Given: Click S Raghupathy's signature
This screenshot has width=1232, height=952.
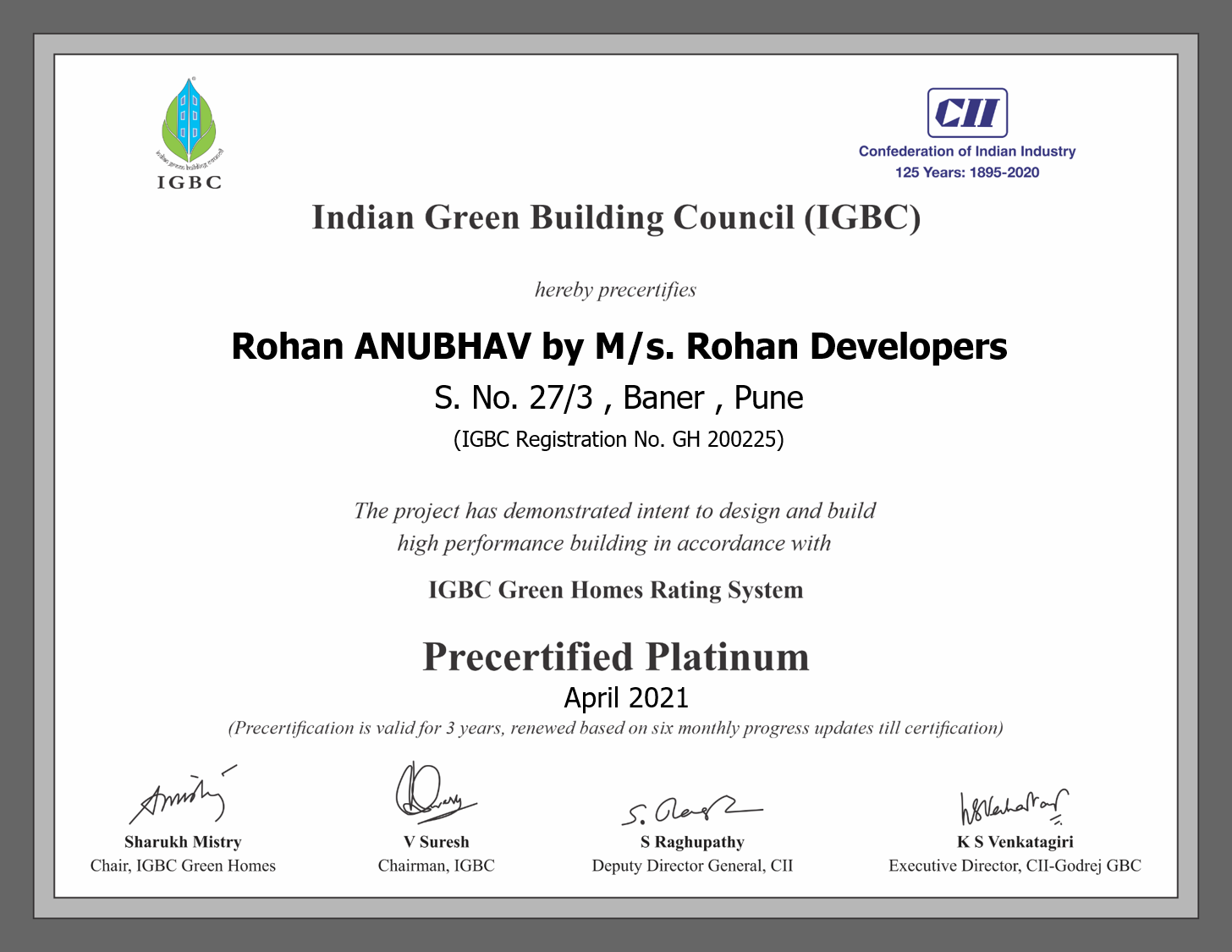Looking at the screenshot, I should (x=691, y=810).
